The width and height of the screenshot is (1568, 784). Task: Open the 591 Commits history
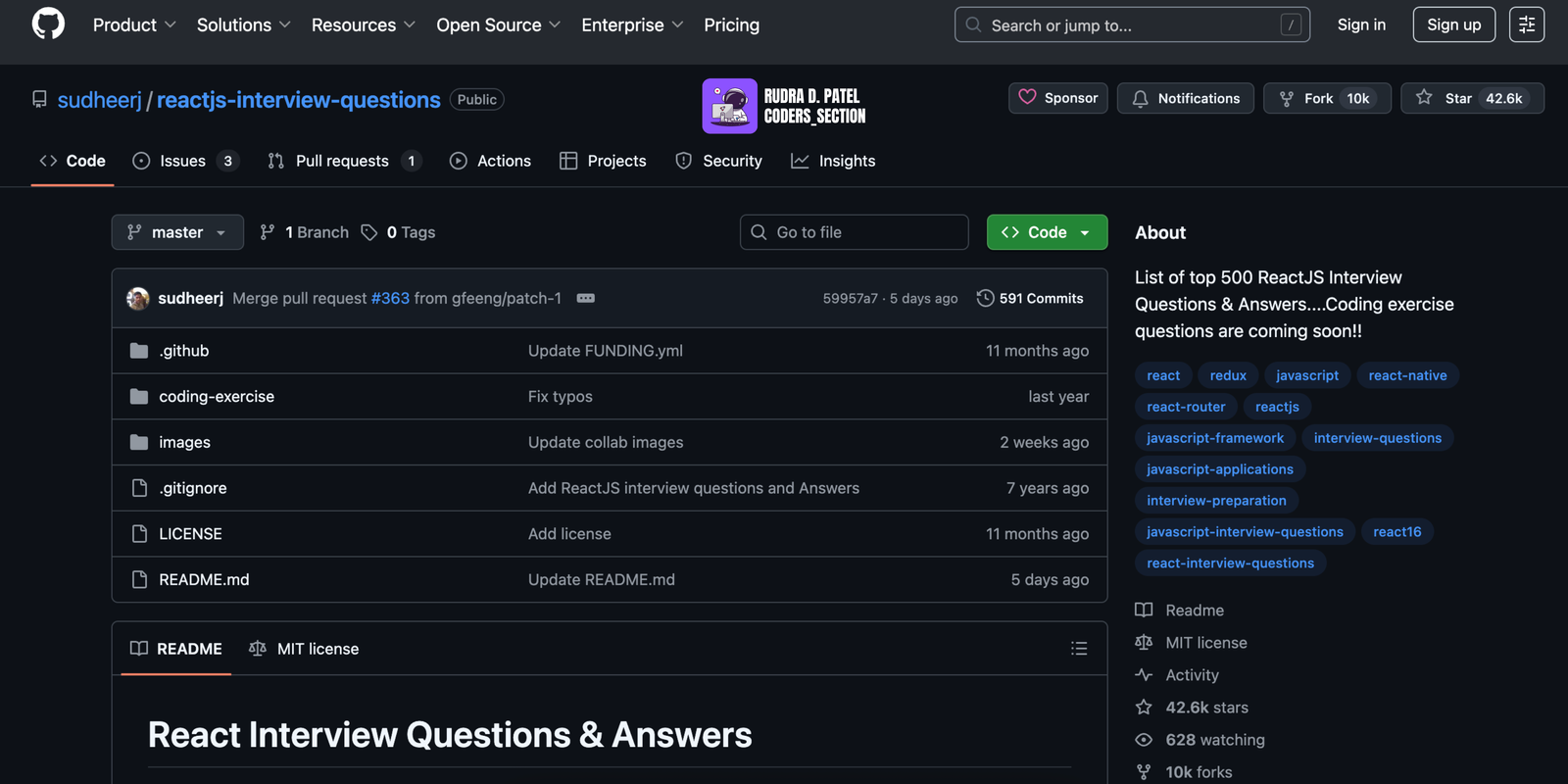(x=1030, y=298)
